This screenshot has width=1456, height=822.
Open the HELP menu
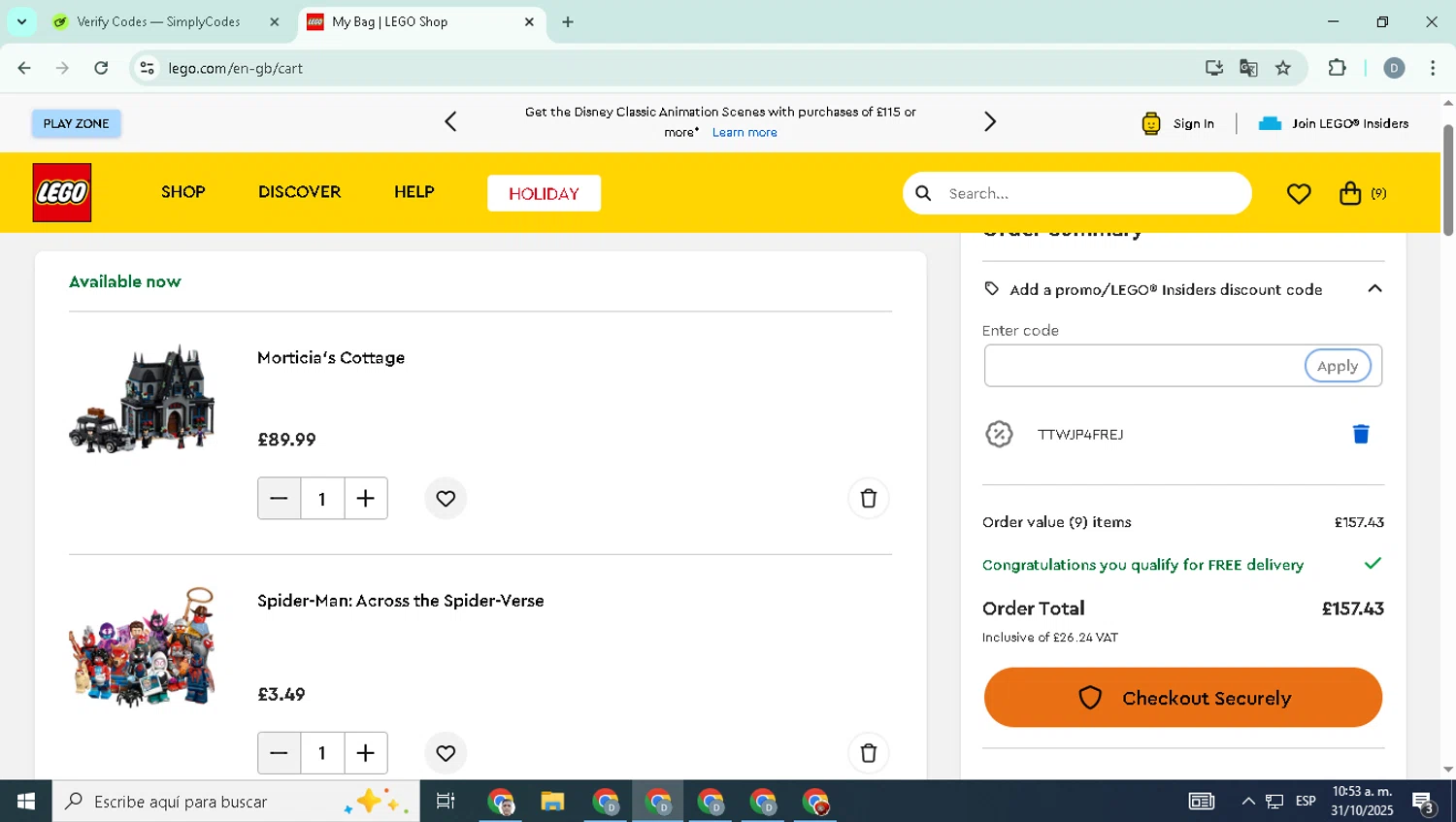click(414, 192)
